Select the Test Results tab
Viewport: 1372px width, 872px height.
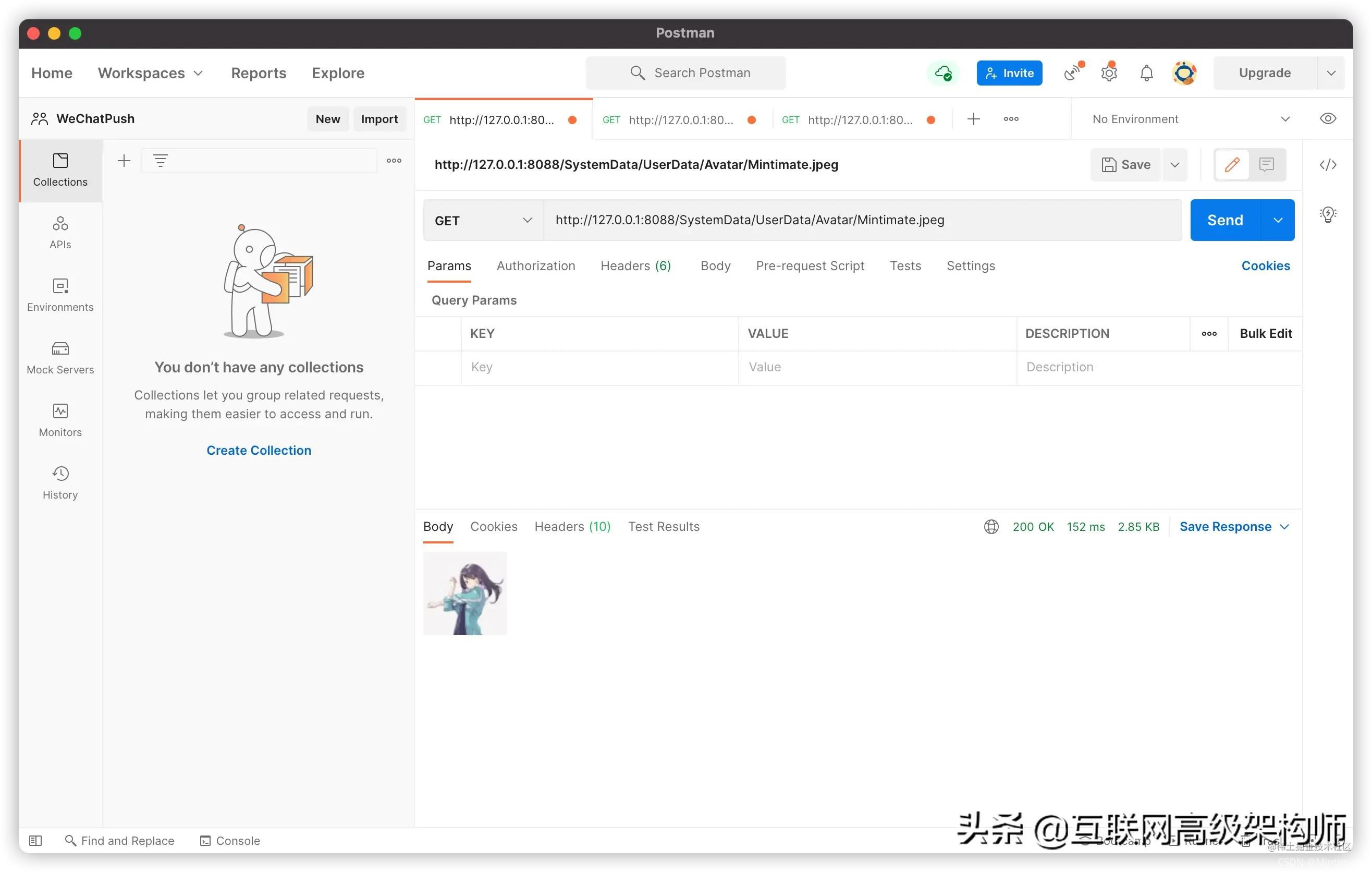click(x=663, y=527)
